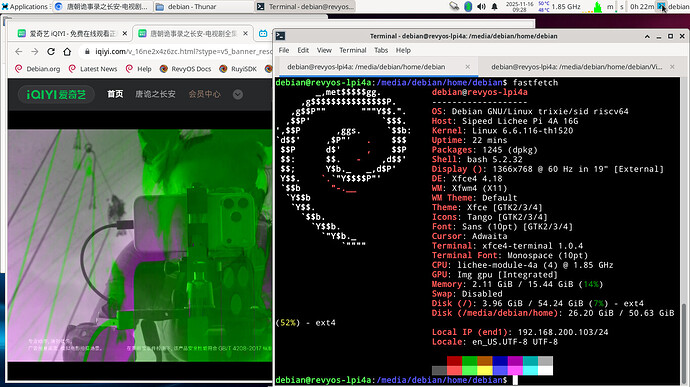Open the Debian.org bookmark
Viewport: 690px width, 387px height.
[38, 69]
